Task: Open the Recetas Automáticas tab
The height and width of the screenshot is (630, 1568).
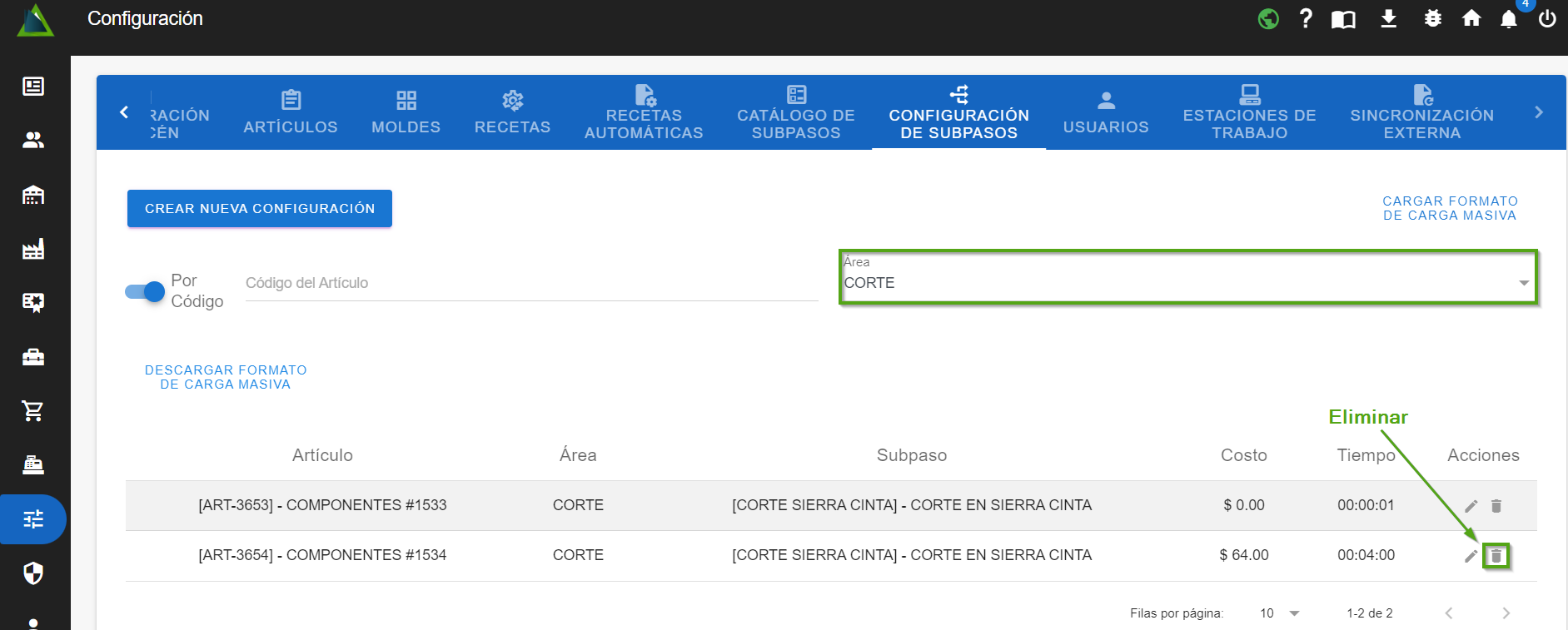Action: tap(643, 113)
